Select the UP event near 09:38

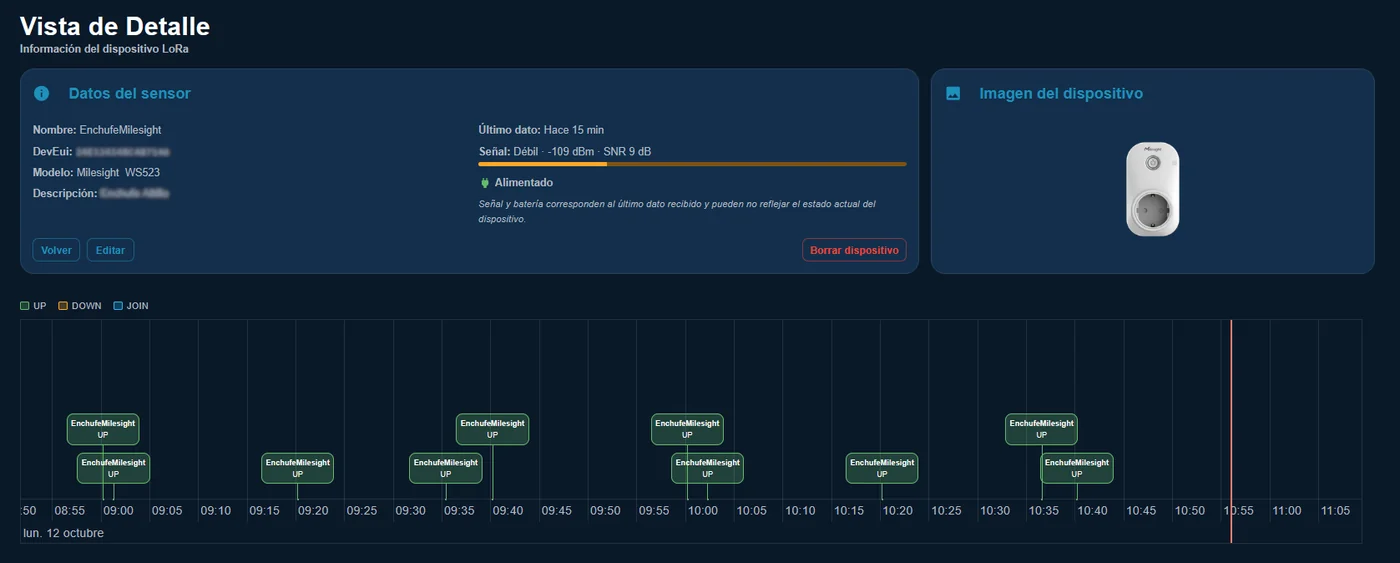point(492,429)
